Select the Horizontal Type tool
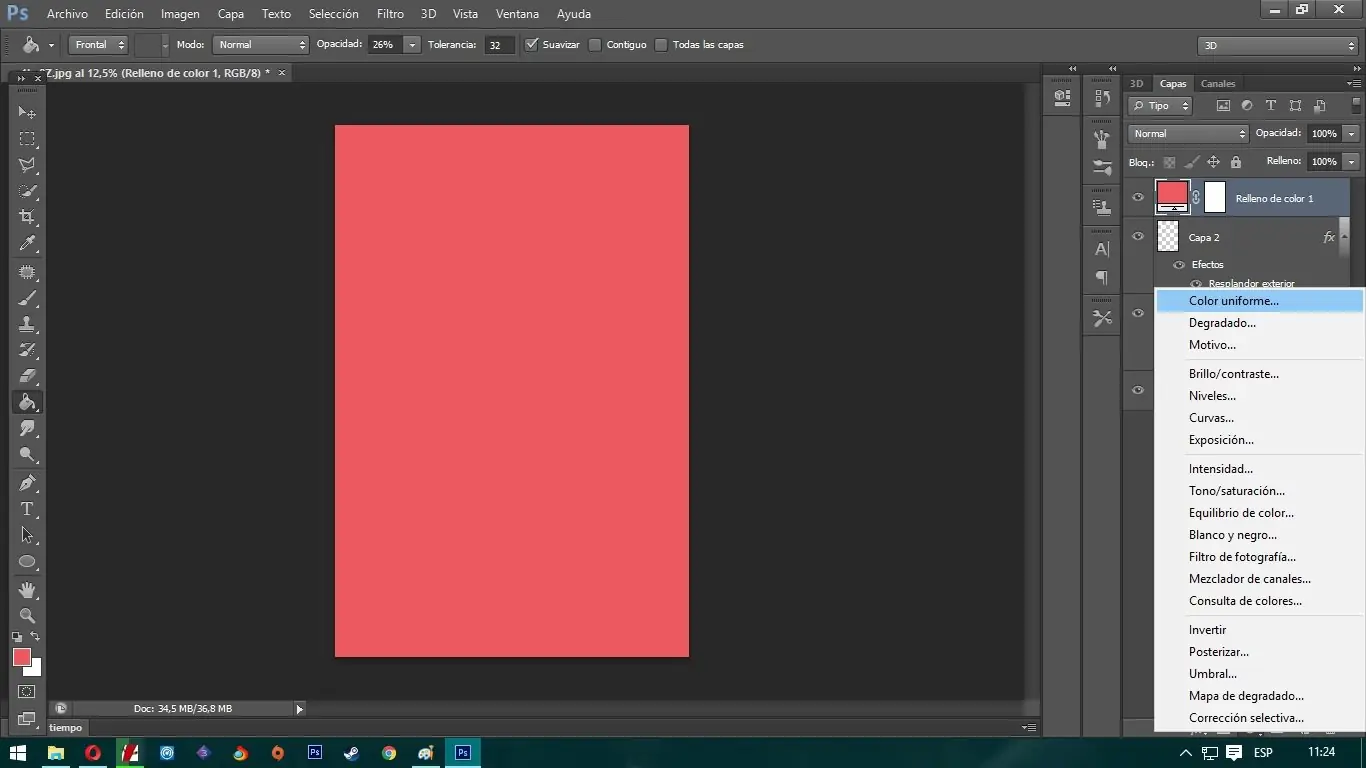 coord(28,508)
